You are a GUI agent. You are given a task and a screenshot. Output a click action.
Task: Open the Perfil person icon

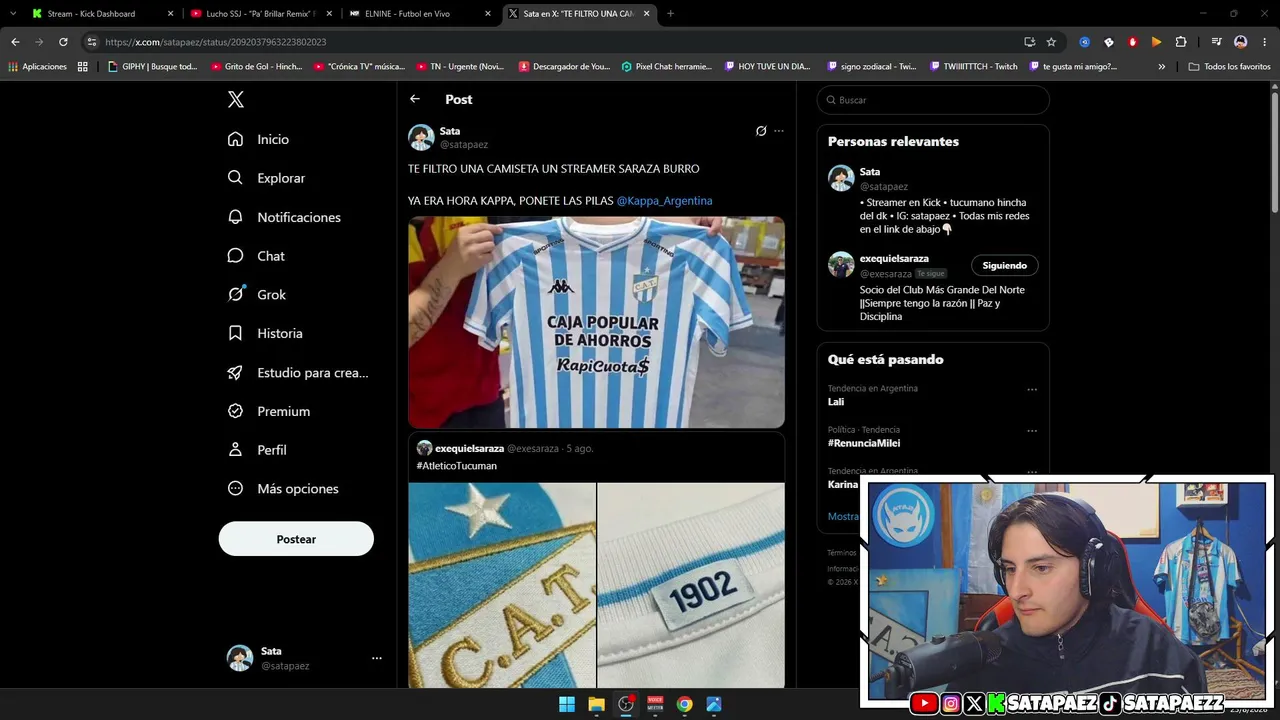pyautogui.click(x=235, y=450)
